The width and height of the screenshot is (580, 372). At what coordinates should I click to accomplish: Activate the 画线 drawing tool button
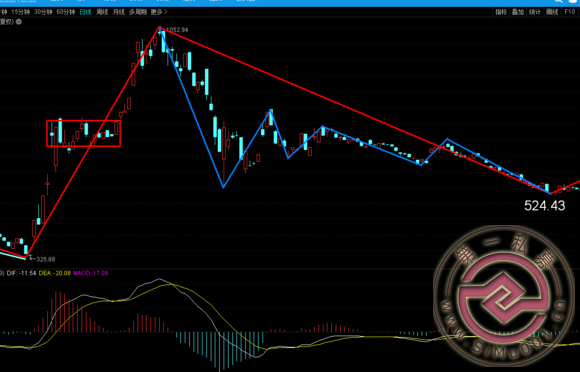(552, 12)
